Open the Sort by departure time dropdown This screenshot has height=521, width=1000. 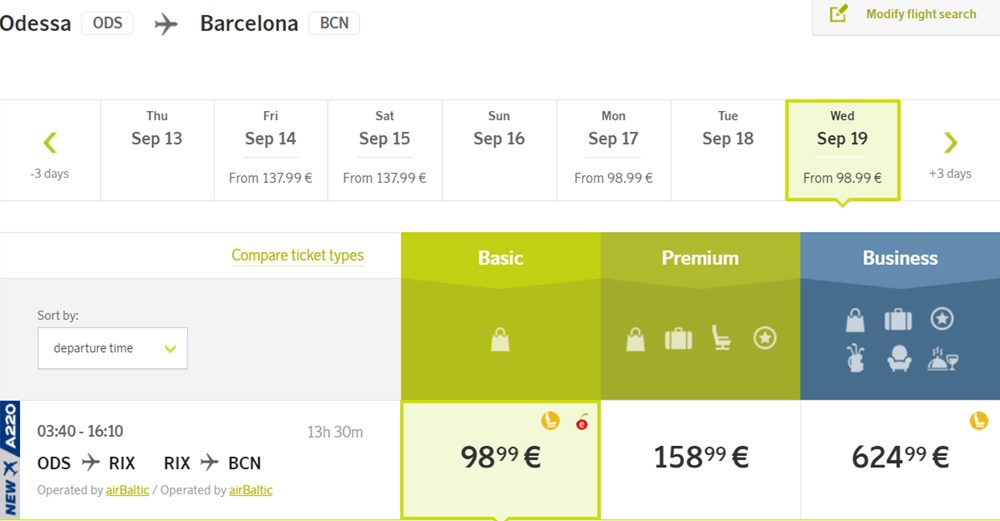[113, 348]
